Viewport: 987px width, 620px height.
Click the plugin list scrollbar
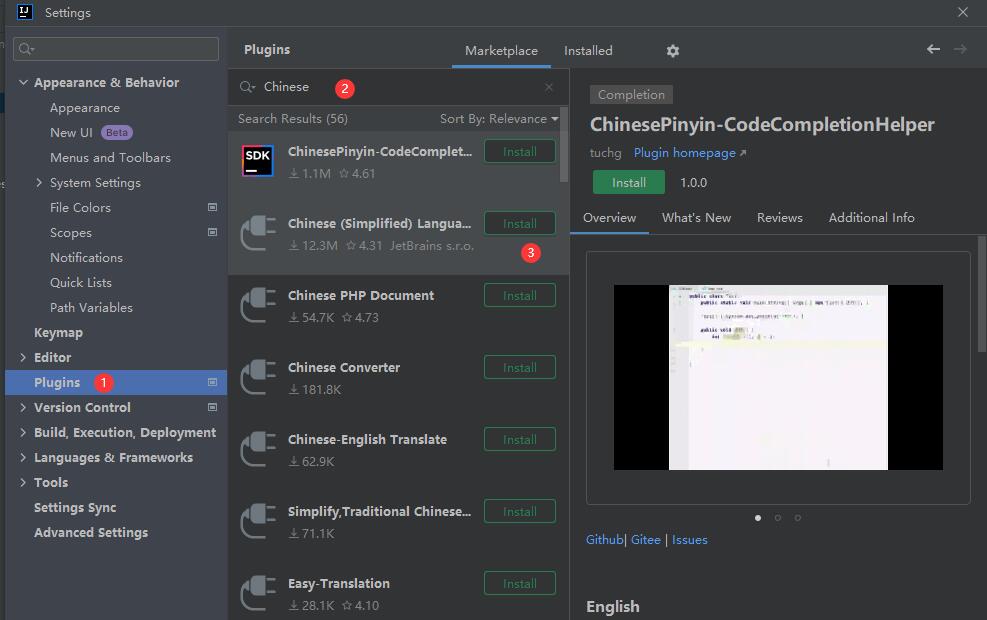tap(564, 145)
